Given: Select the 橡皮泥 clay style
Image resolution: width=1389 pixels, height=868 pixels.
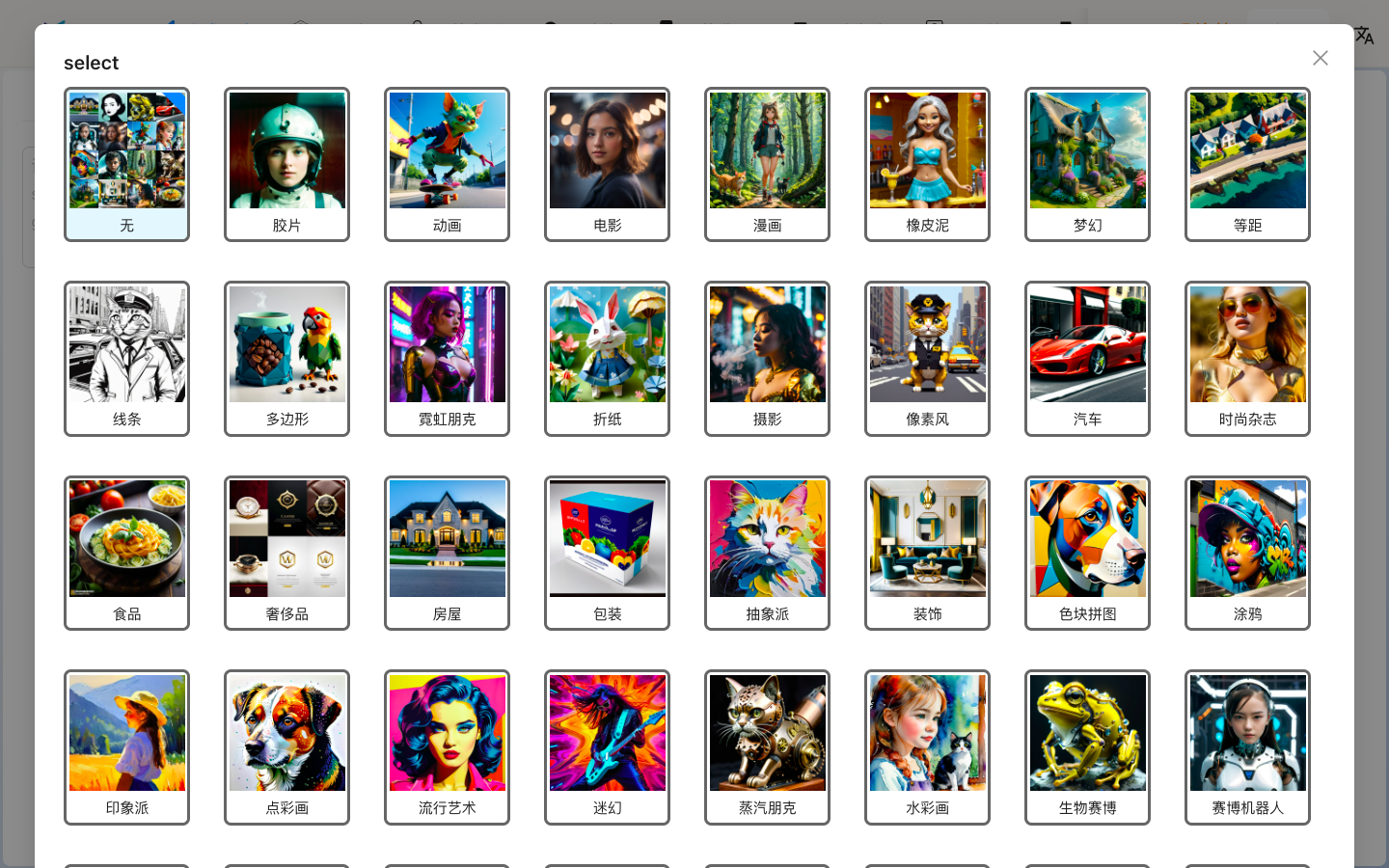Looking at the screenshot, I should point(927,164).
